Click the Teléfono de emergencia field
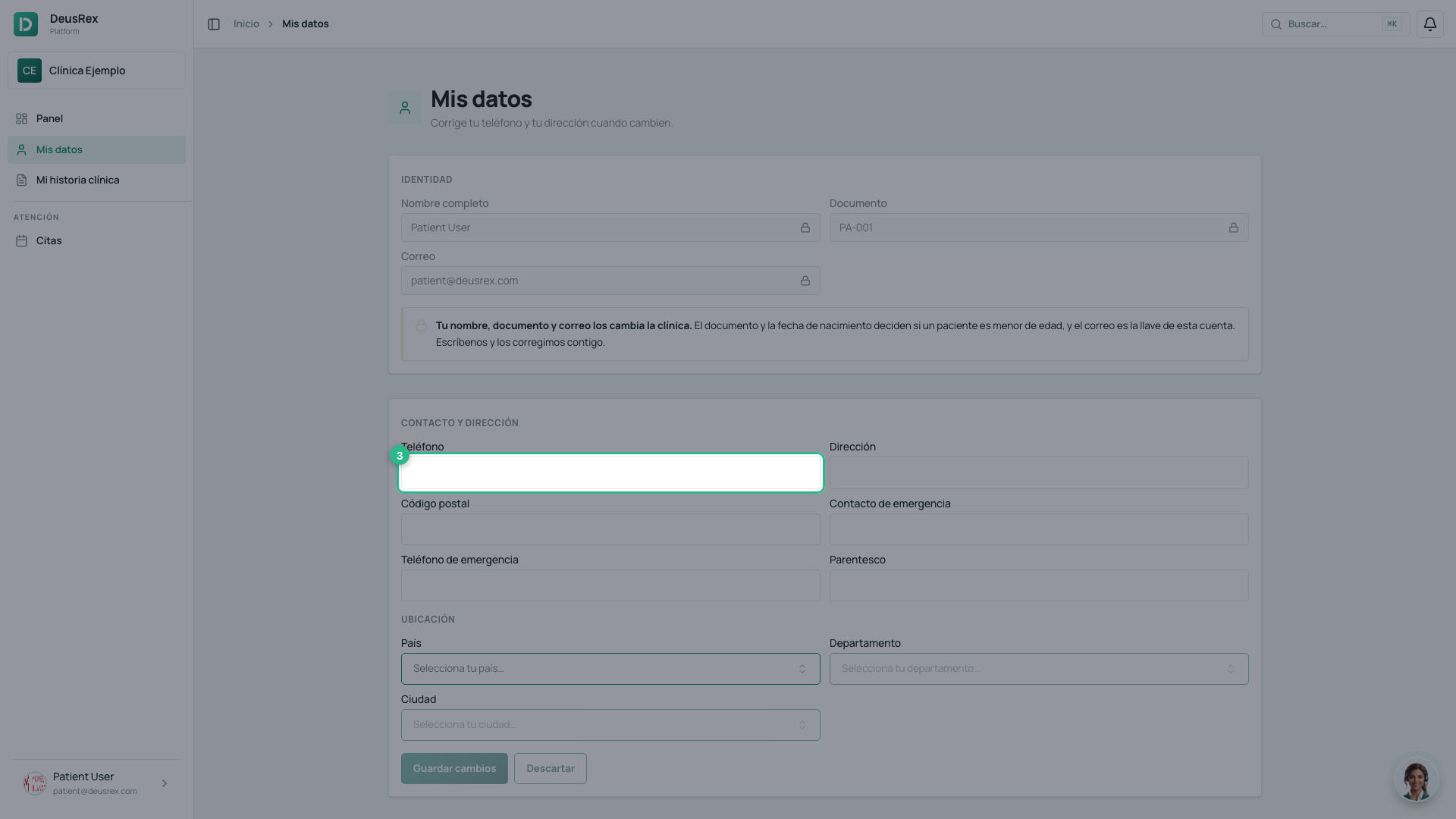The image size is (1456, 819). point(610,585)
